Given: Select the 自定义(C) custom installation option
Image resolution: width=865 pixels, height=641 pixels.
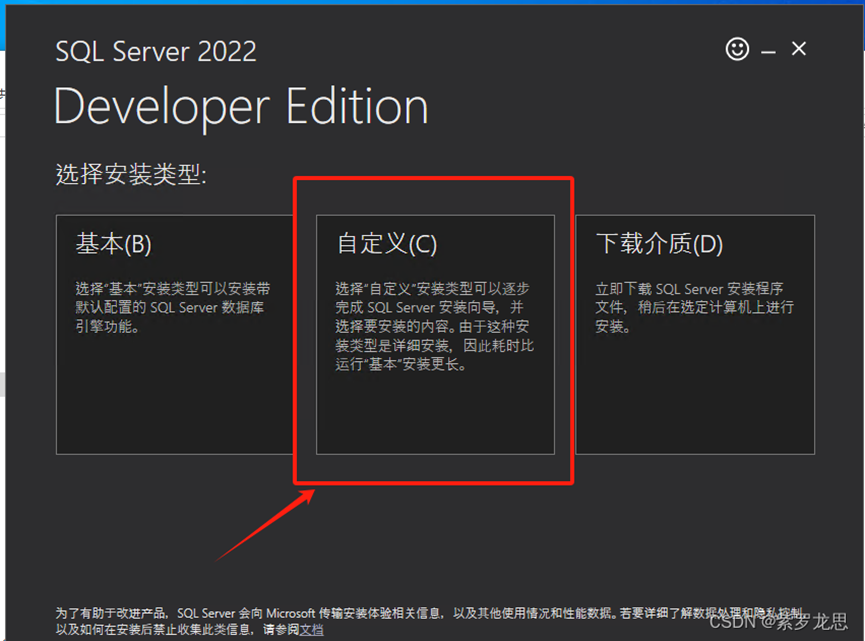Looking at the screenshot, I should (x=435, y=334).
